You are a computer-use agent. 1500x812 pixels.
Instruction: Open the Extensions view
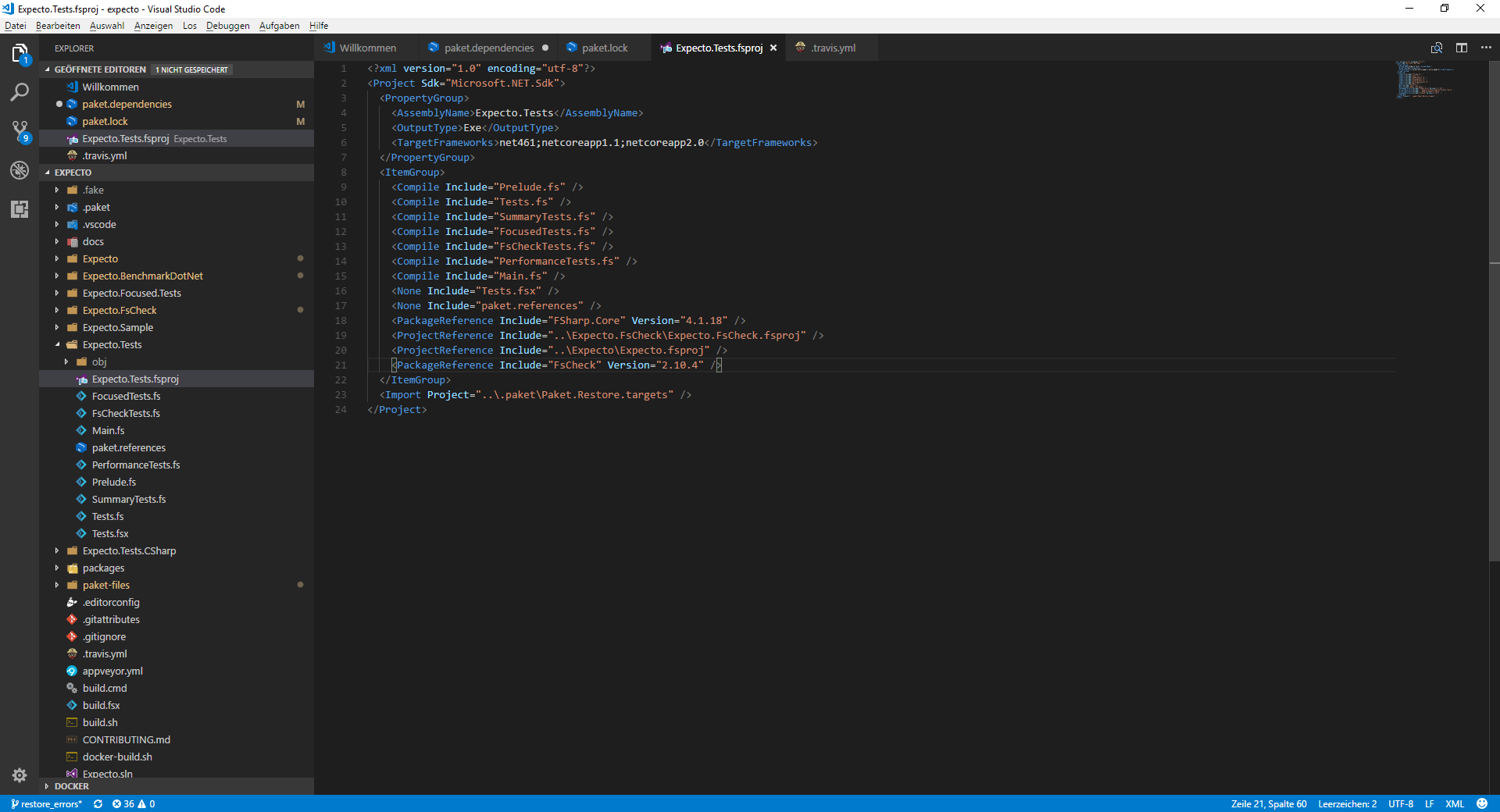click(x=20, y=209)
